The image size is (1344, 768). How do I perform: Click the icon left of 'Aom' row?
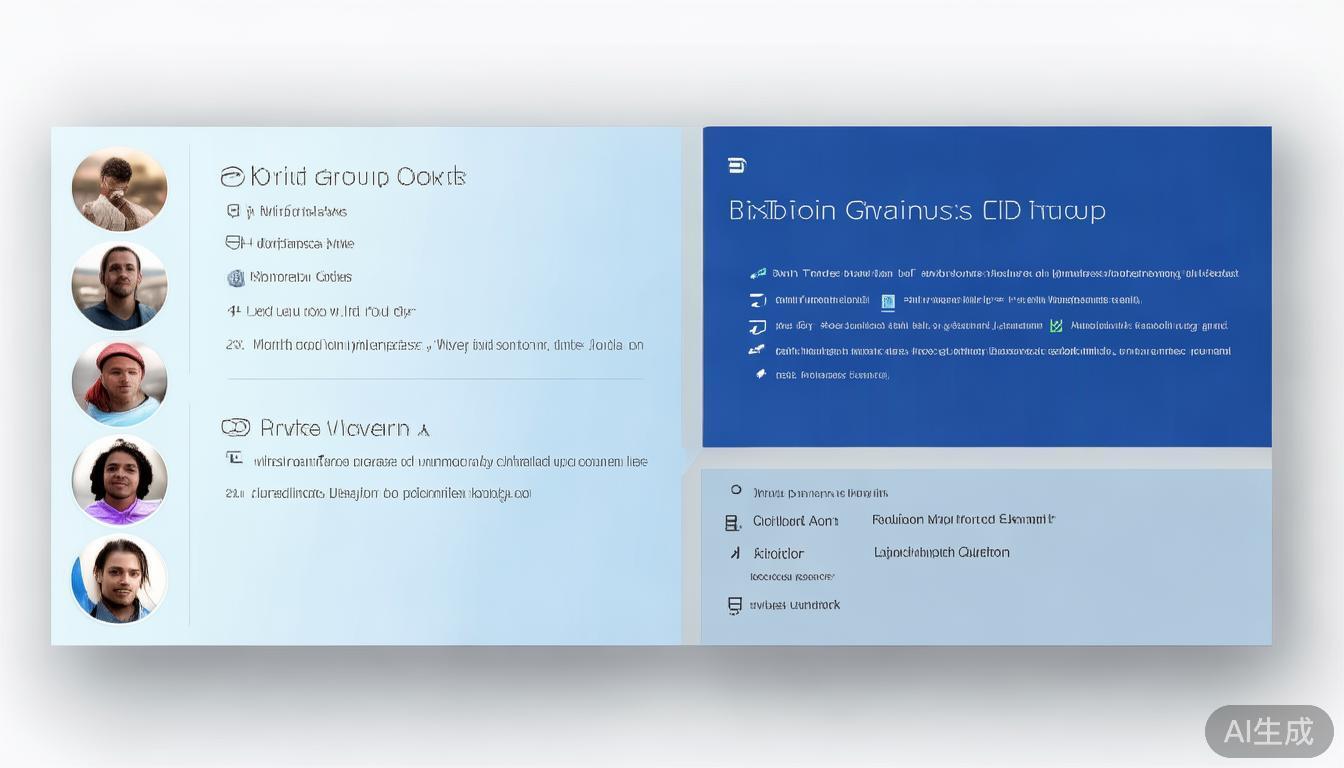(x=732, y=522)
